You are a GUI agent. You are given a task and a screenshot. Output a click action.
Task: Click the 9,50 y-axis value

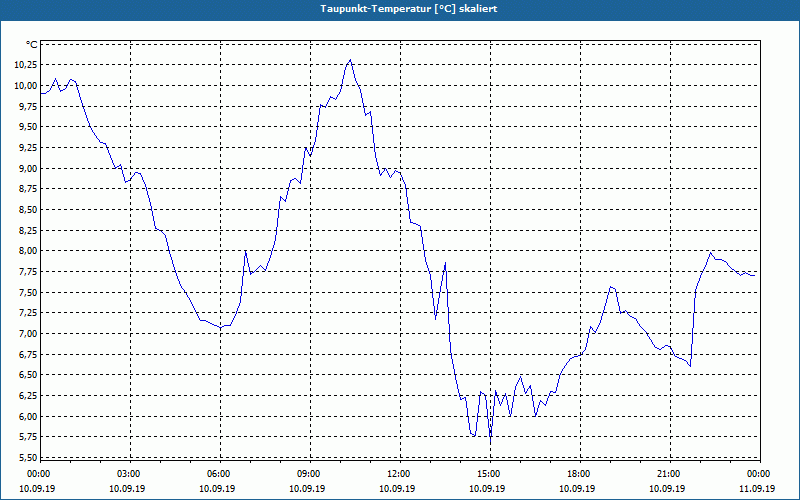[x=28, y=127]
